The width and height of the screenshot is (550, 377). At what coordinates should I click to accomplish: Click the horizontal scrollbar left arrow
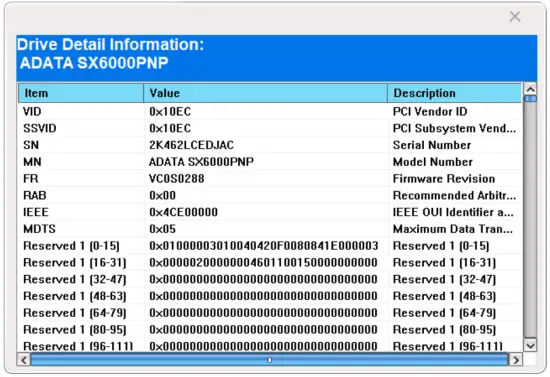tap(24, 360)
